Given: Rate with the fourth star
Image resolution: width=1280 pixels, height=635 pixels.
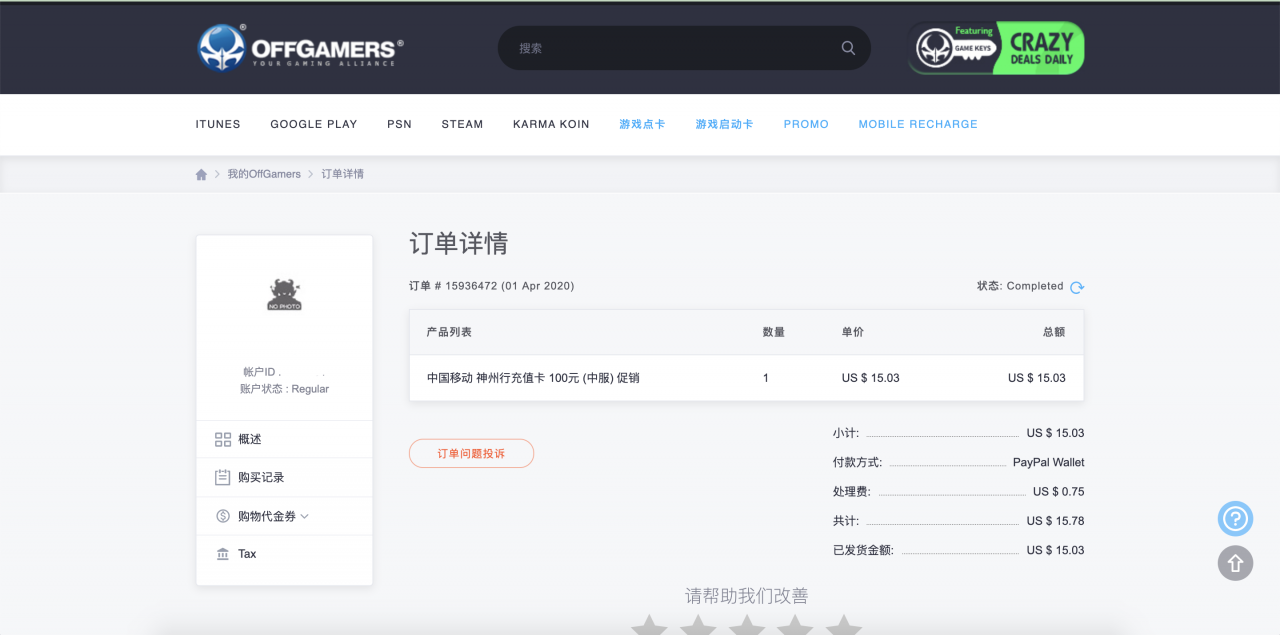Looking at the screenshot, I should 795,625.
